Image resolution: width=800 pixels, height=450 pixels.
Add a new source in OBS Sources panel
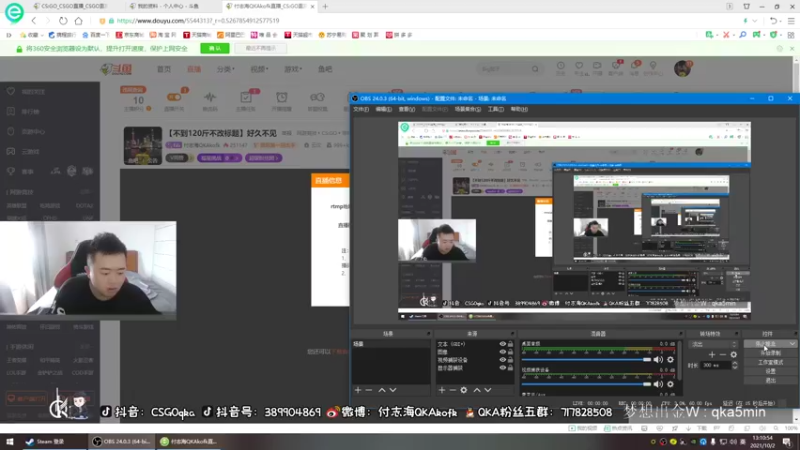[x=442, y=390]
